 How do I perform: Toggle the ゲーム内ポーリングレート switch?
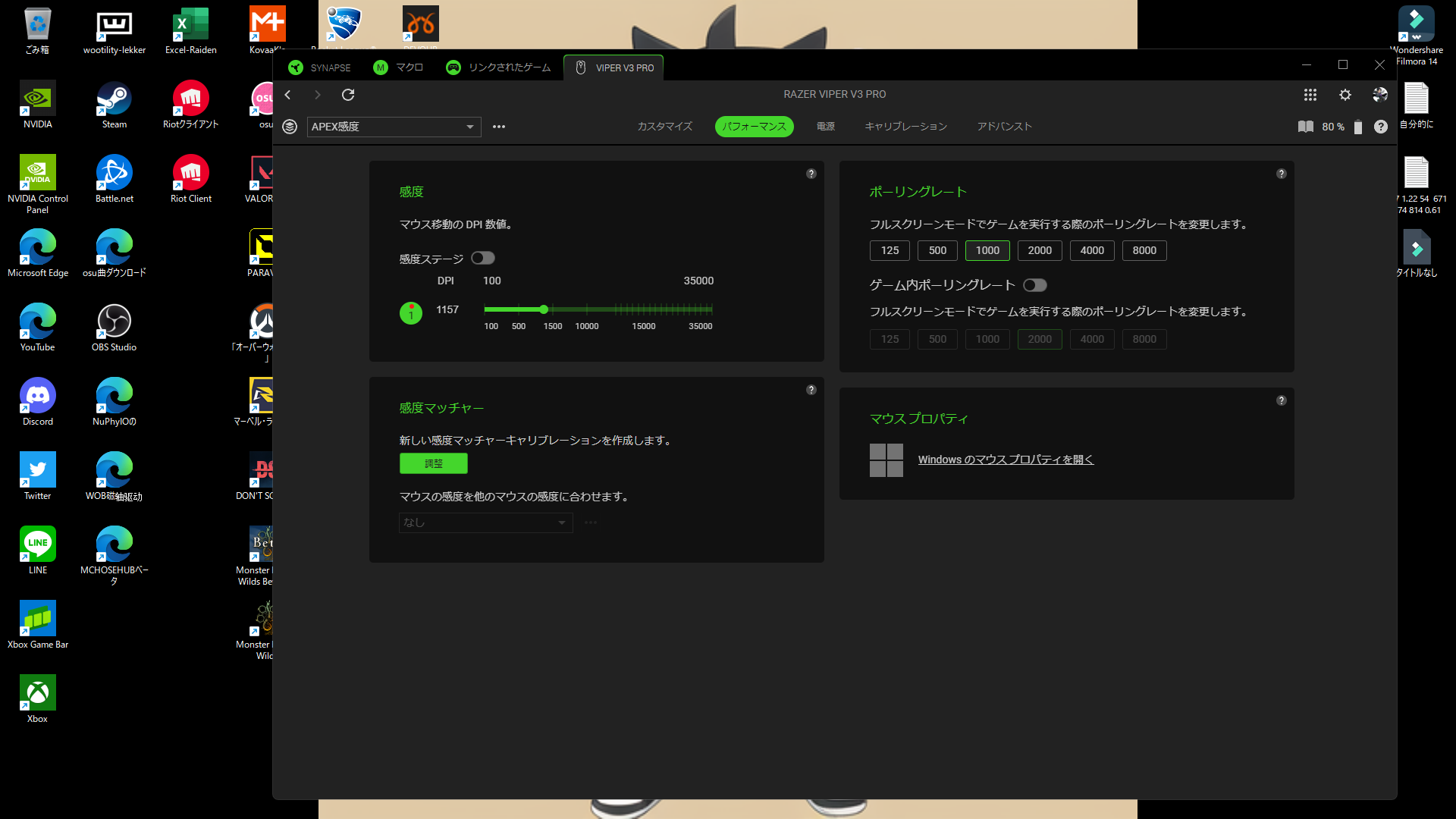tap(1034, 285)
